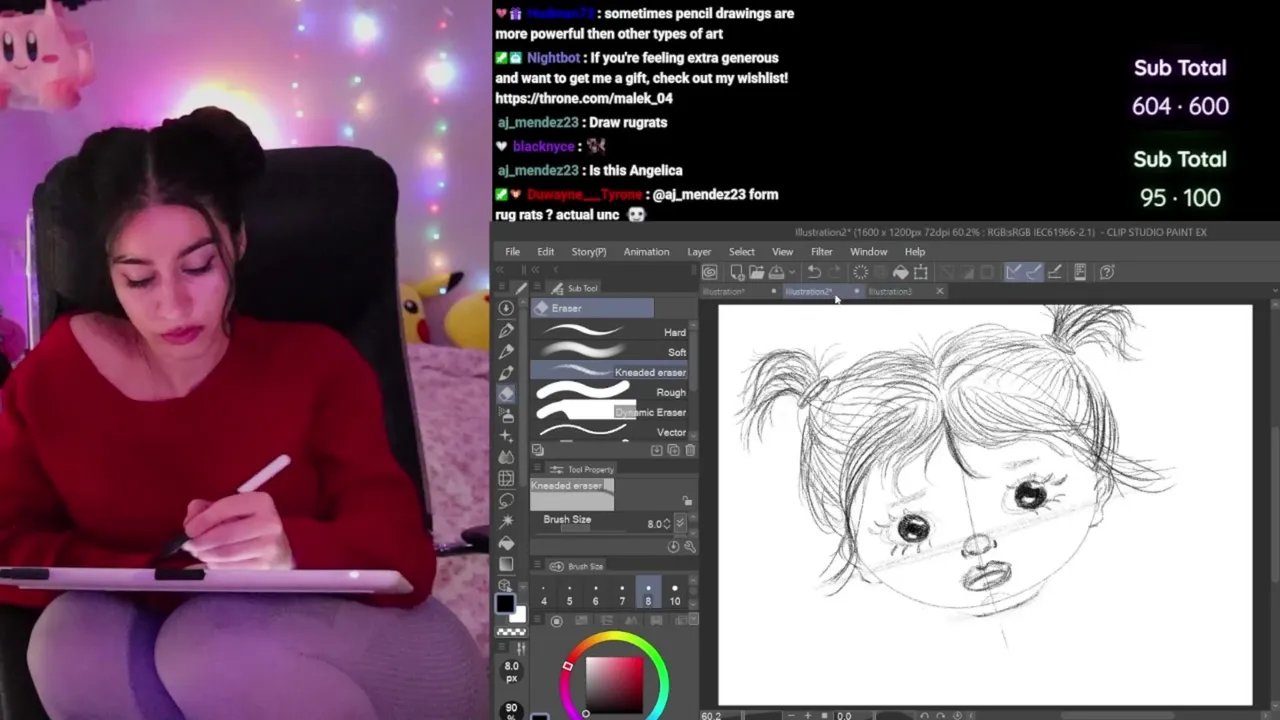The width and height of the screenshot is (1280, 720).
Task: Close the Illustration3 canvas tab
Action: tap(939, 292)
